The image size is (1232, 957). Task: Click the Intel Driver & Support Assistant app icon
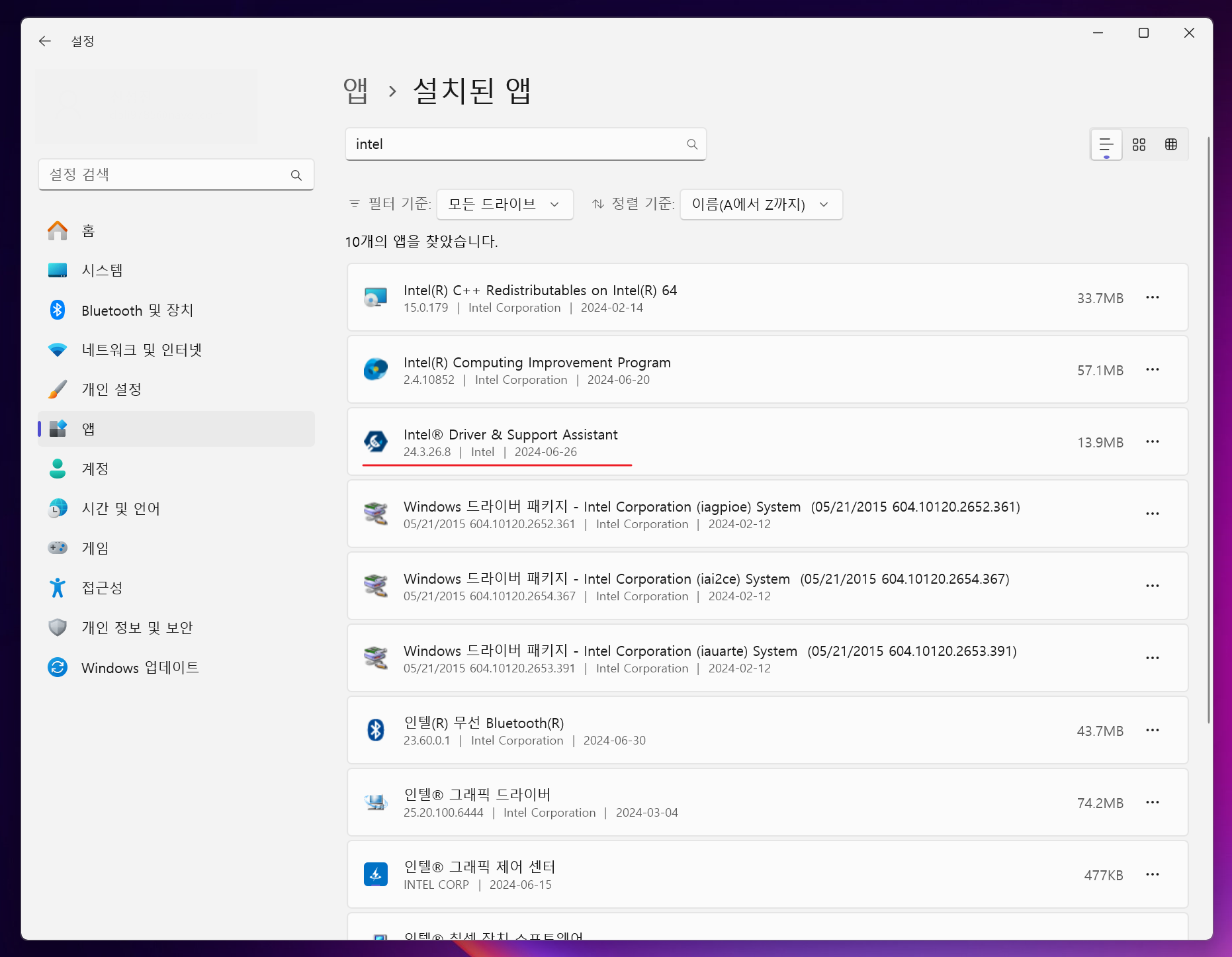[x=376, y=441]
